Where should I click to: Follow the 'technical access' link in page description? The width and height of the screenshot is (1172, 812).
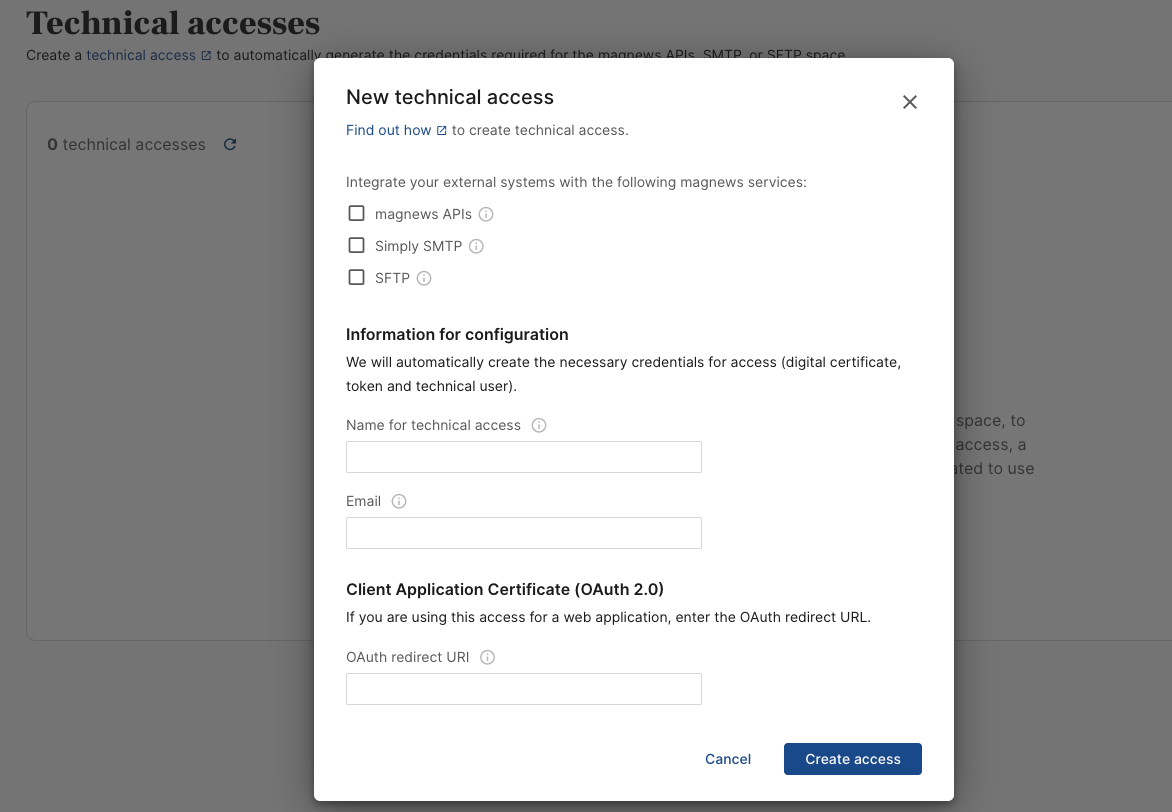pyautogui.click(x=141, y=55)
